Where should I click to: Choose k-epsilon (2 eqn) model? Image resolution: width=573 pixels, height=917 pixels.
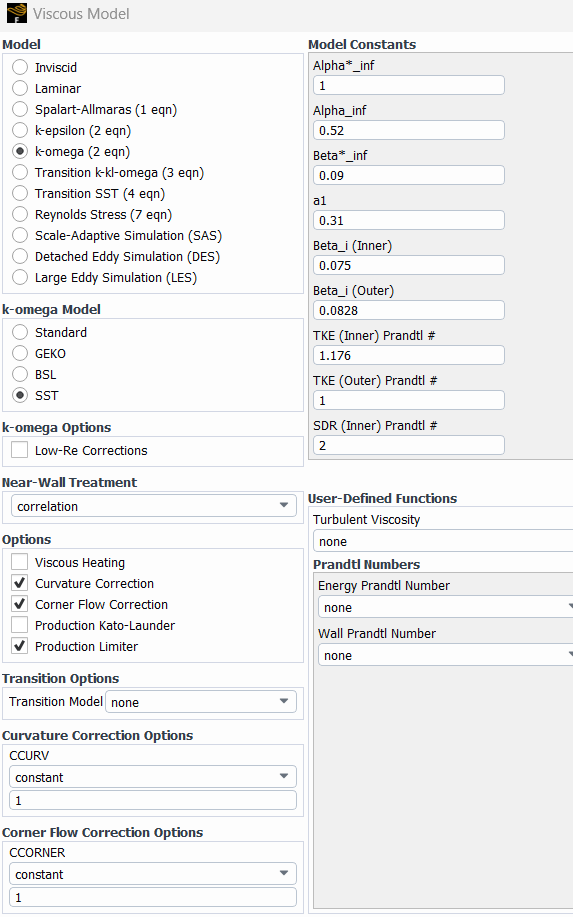click(20, 130)
